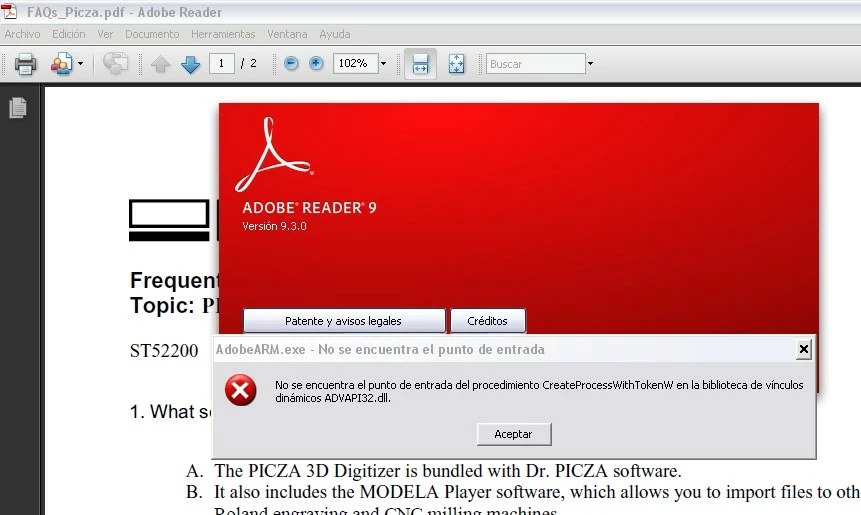Go to next page with blue down arrow
Viewport: 861px width, 515px height.
(x=190, y=64)
